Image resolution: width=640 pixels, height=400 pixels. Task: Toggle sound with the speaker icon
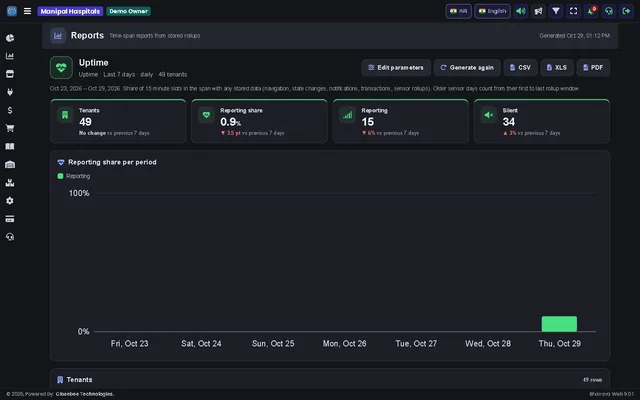coord(521,11)
